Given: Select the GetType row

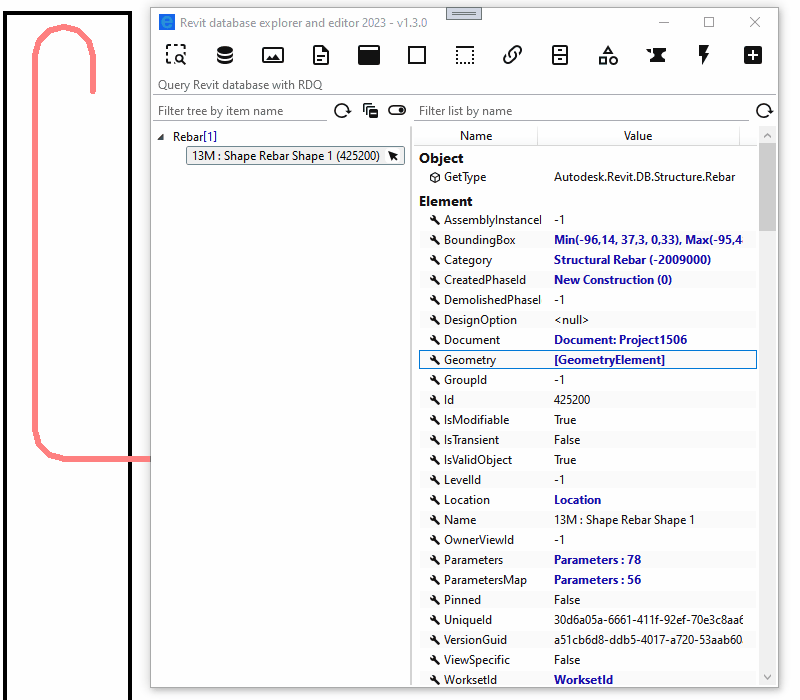Looking at the screenshot, I should pos(587,177).
